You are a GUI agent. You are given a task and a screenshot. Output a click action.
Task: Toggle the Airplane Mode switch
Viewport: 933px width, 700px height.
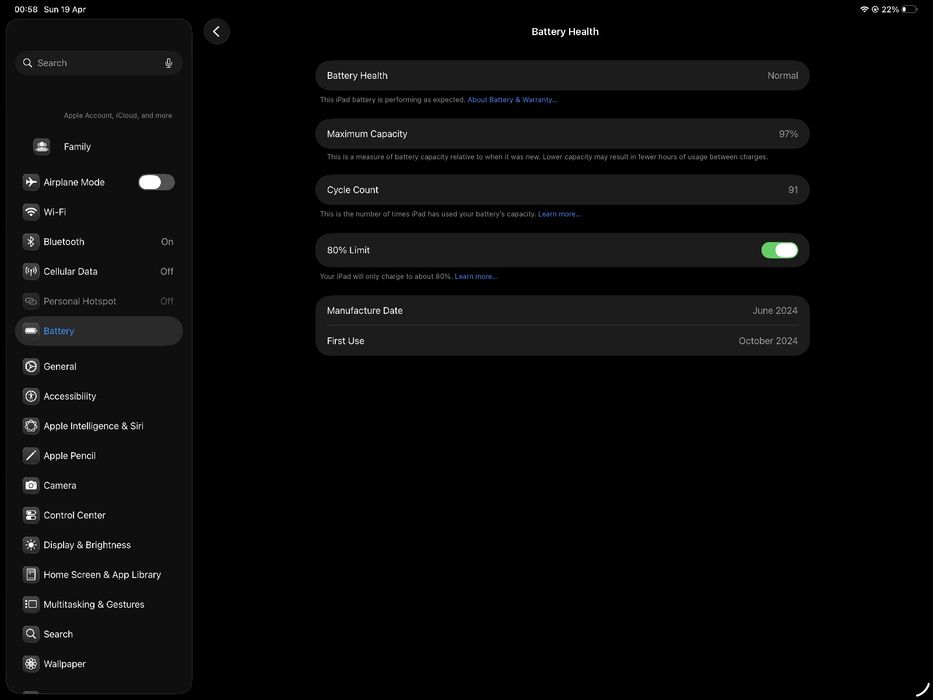pyautogui.click(x=156, y=182)
